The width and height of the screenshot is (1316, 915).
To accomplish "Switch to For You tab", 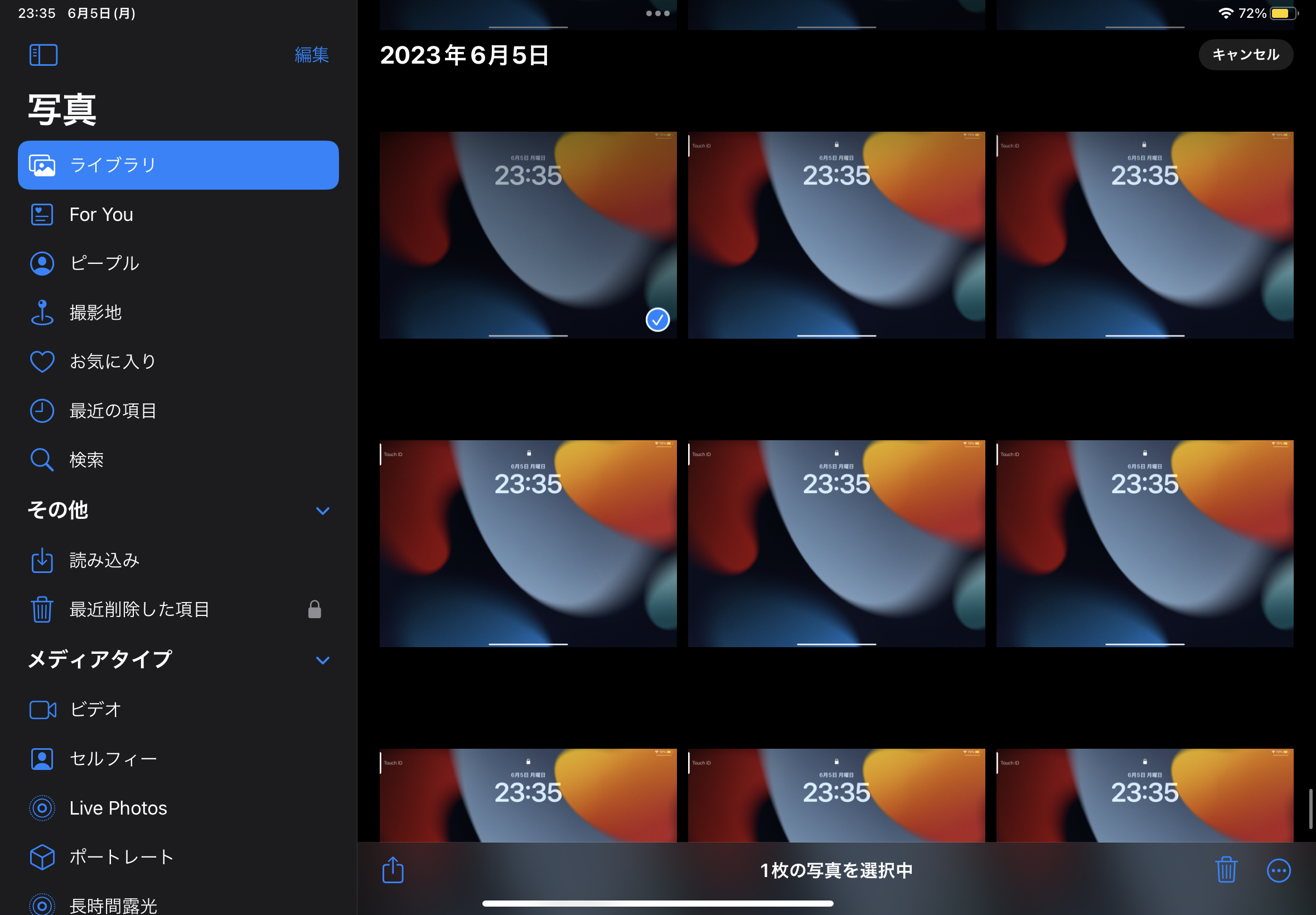I will (101, 214).
